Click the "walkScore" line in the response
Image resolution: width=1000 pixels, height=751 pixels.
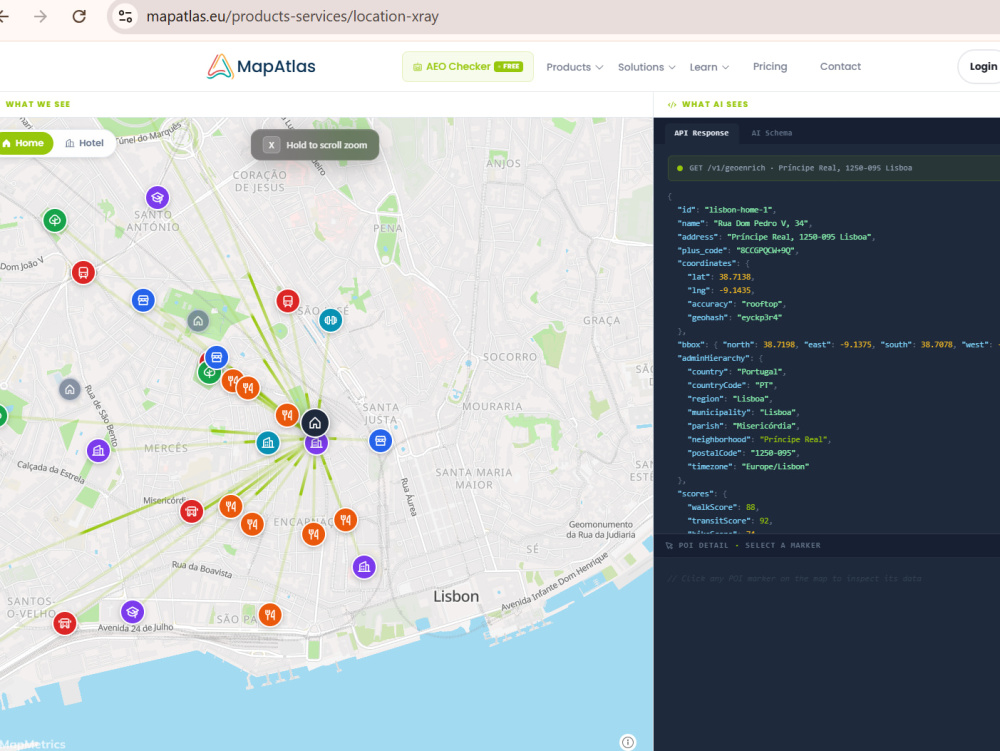pos(721,507)
